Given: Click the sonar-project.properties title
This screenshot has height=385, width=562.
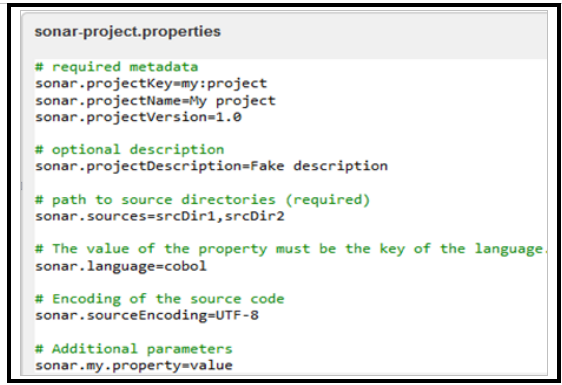Looking at the screenshot, I should 128,32.
